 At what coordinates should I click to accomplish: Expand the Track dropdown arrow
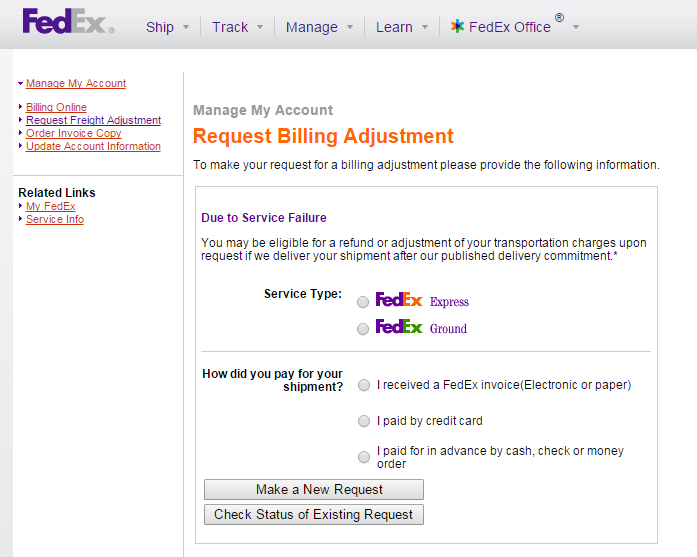click(x=260, y=27)
